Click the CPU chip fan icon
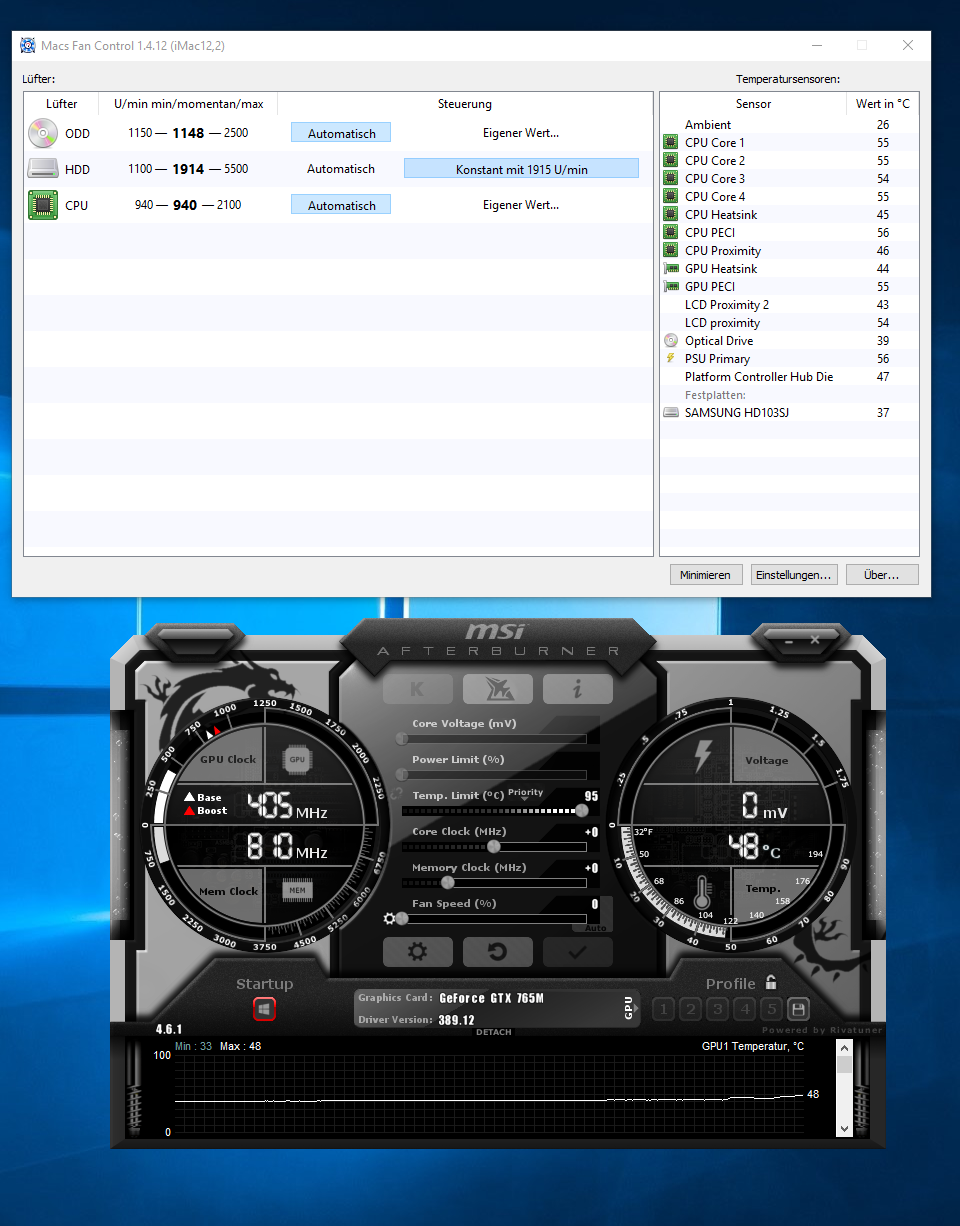The height and width of the screenshot is (1226, 960). (x=43, y=205)
